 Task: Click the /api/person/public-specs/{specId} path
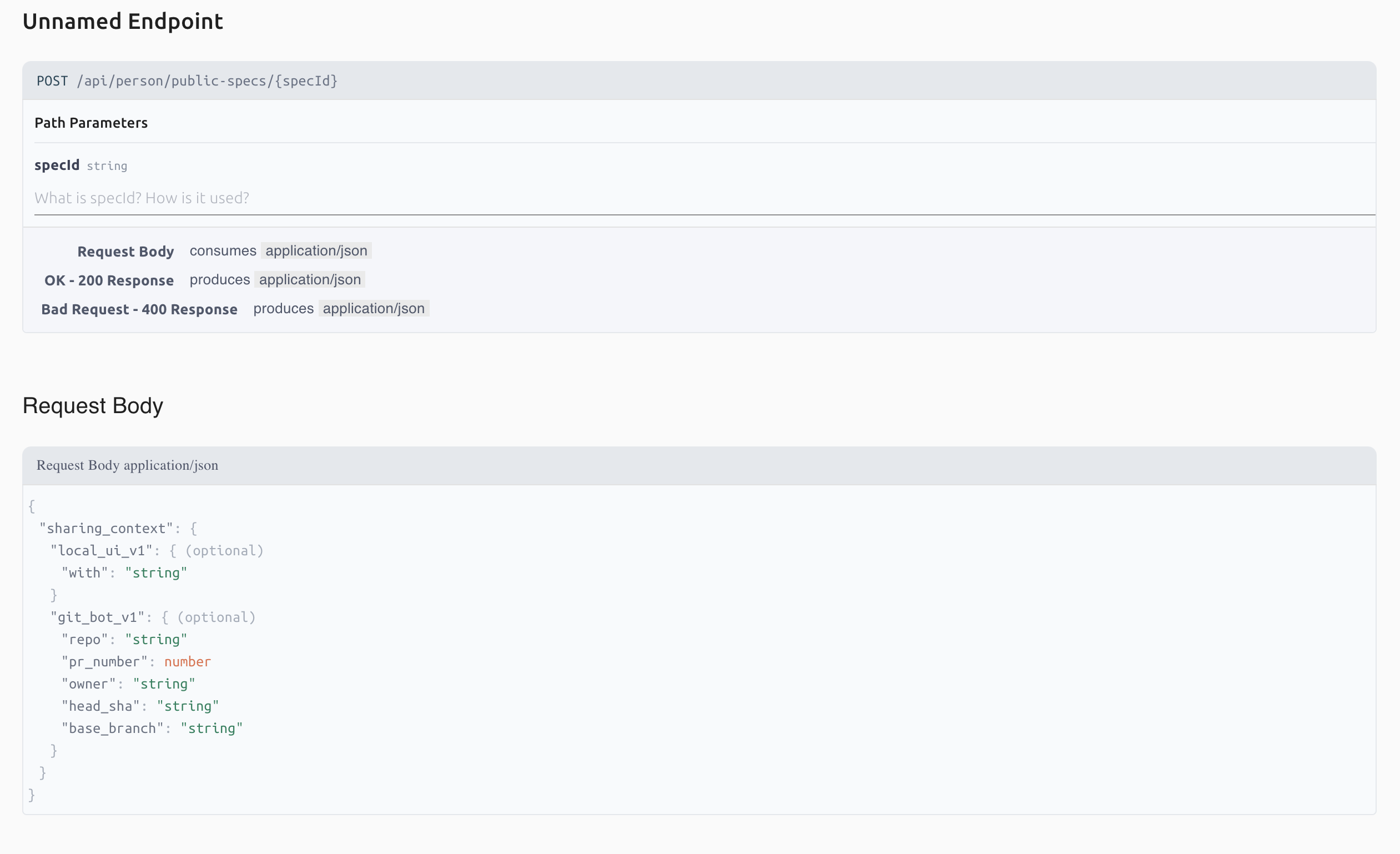(x=208, y=81)
